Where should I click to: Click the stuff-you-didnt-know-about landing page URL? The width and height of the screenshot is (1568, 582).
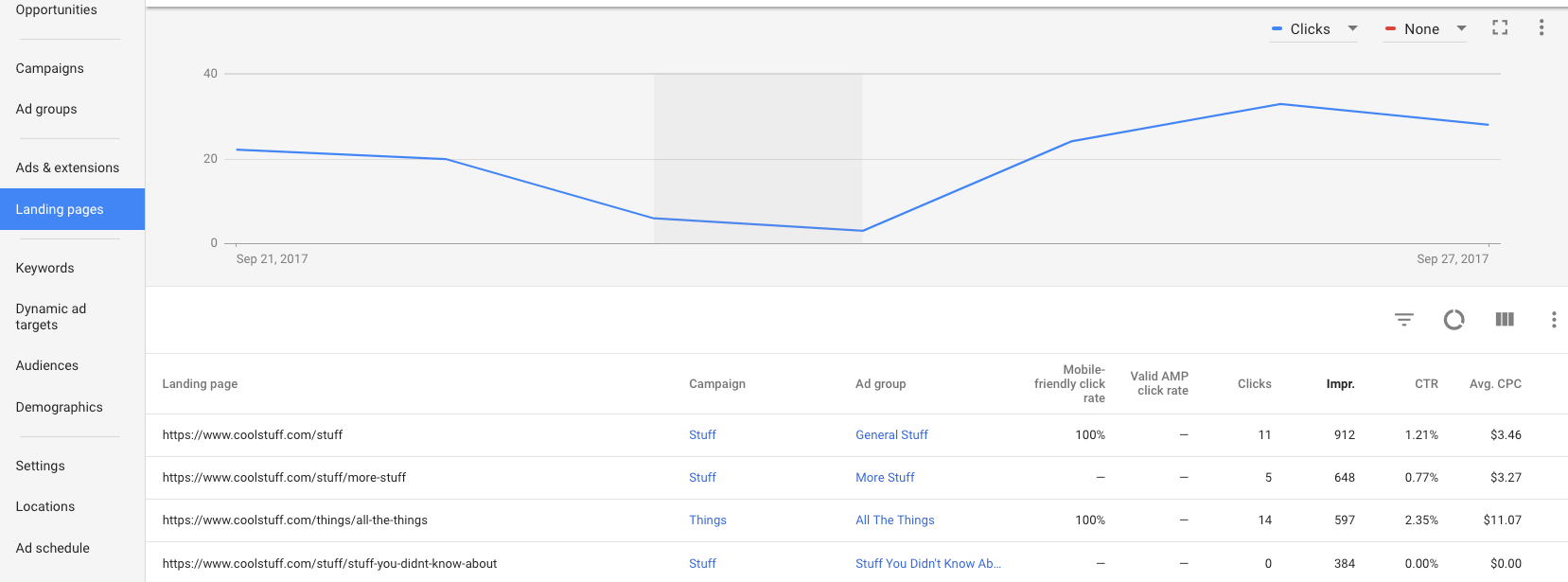click(329, 564)
